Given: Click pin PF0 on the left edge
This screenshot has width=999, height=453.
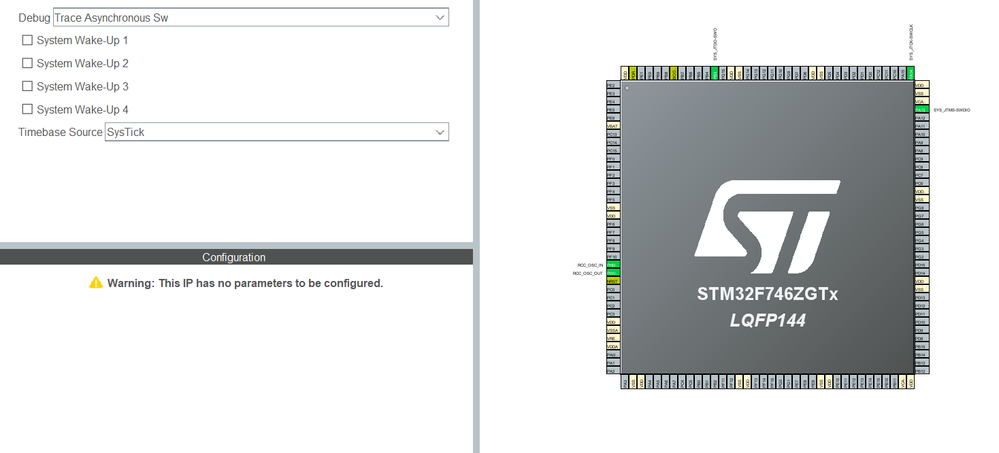Looking at the screenshot, I should click(x=614, y=158).
